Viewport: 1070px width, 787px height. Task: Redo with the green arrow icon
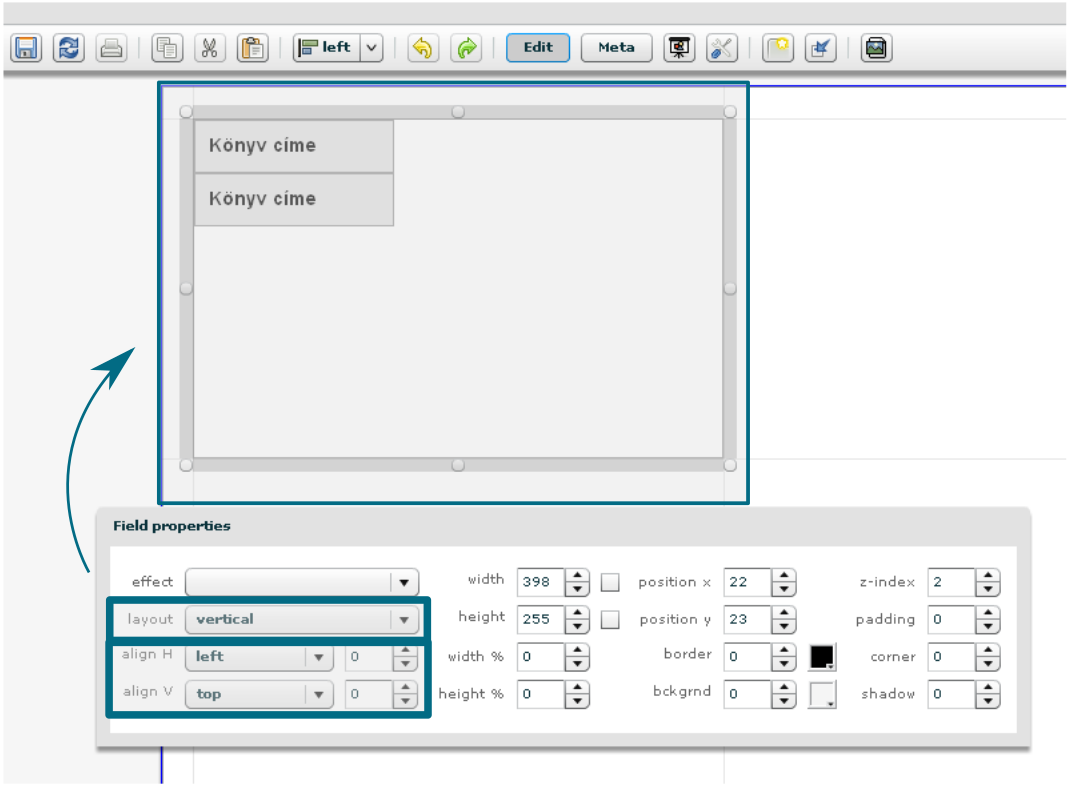(466, 48)
